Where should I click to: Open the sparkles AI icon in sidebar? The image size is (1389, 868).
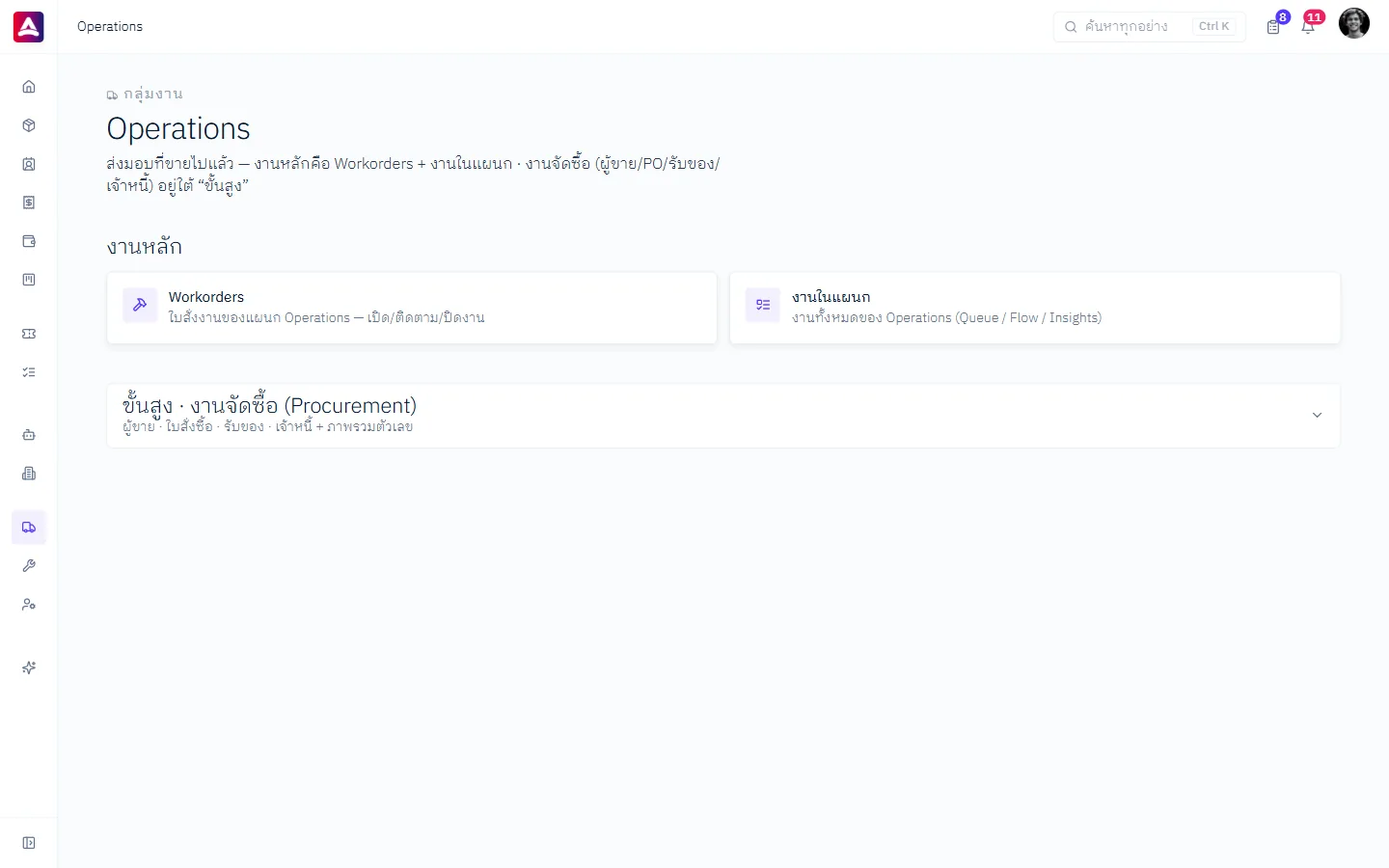point(29,667)
